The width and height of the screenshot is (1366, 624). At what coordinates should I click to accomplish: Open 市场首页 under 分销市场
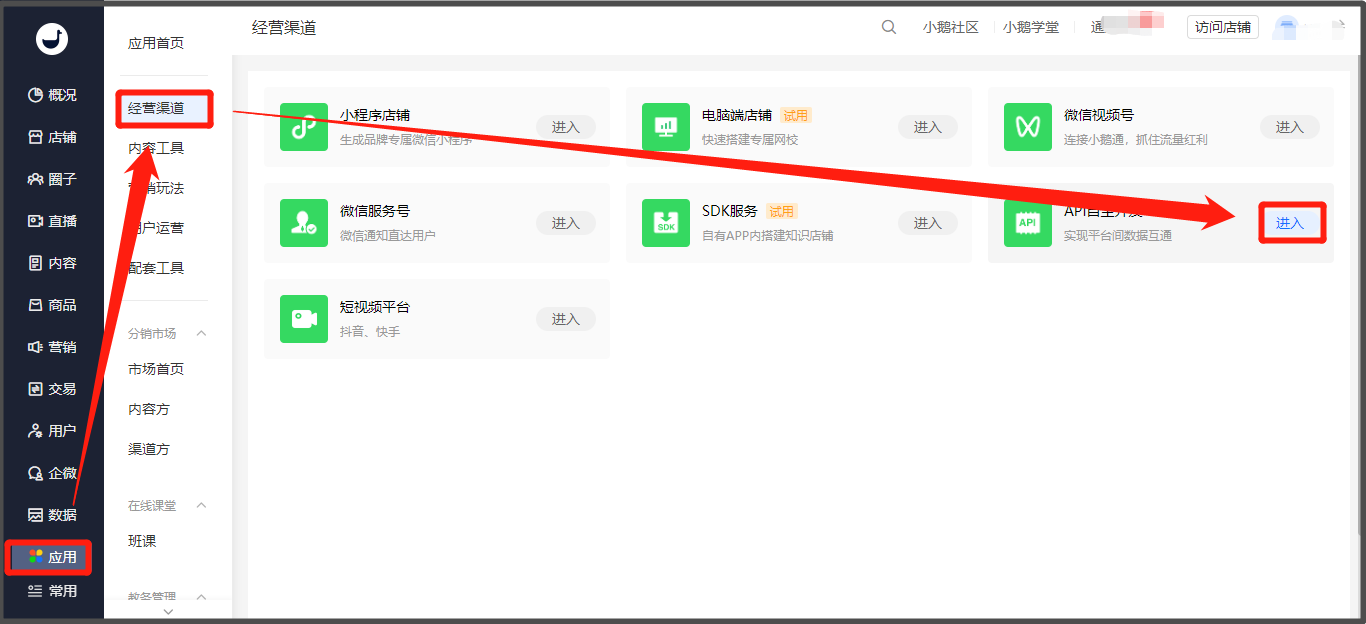click(156, 369)
